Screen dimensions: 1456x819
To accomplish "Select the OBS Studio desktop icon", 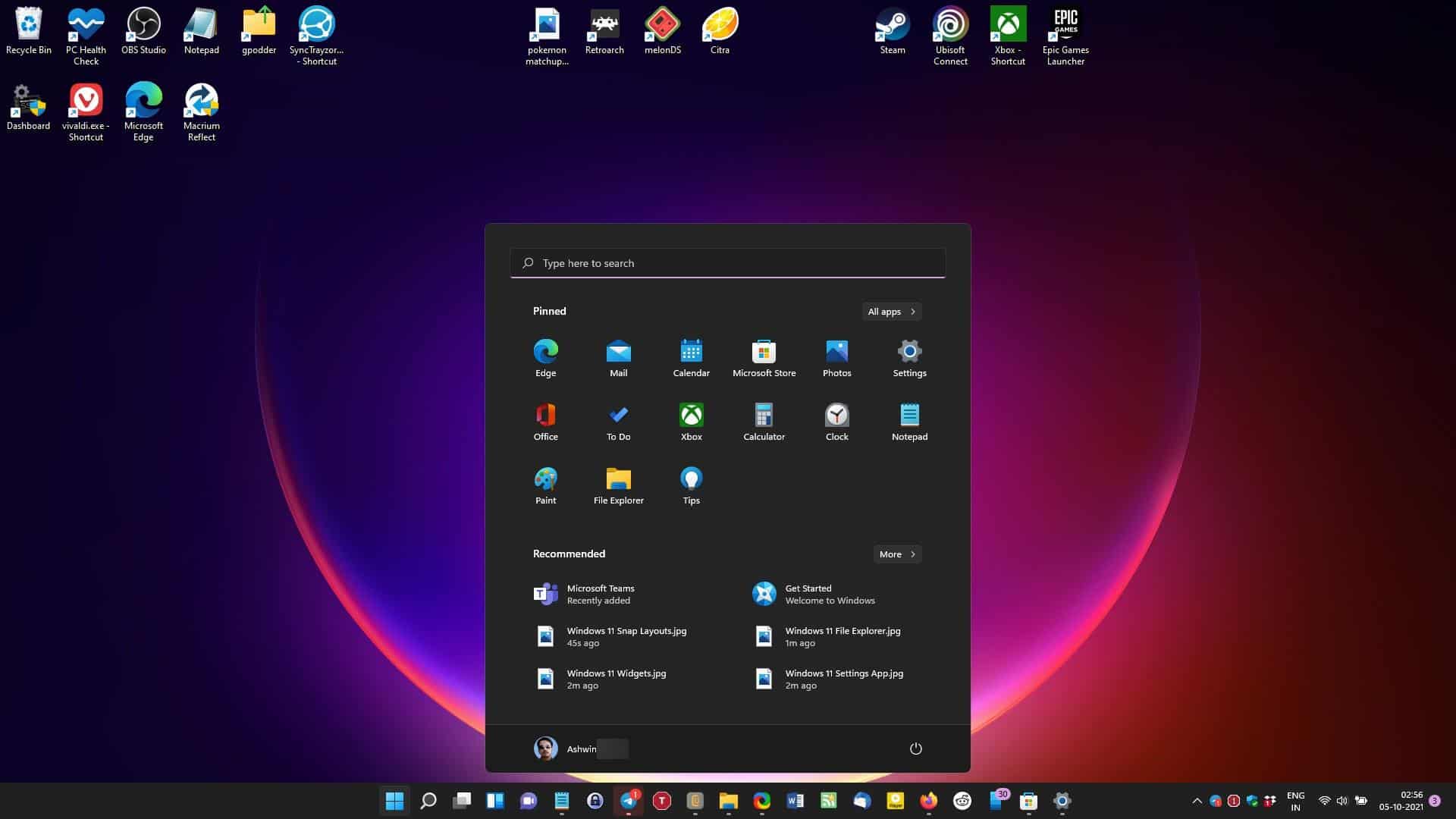I will pos(143,31).
